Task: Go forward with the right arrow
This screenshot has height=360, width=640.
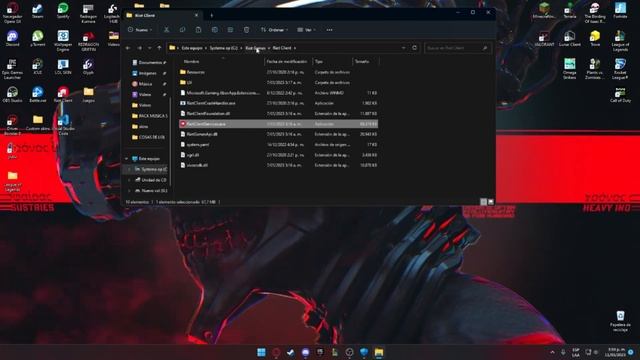Action: pos(140,48)
